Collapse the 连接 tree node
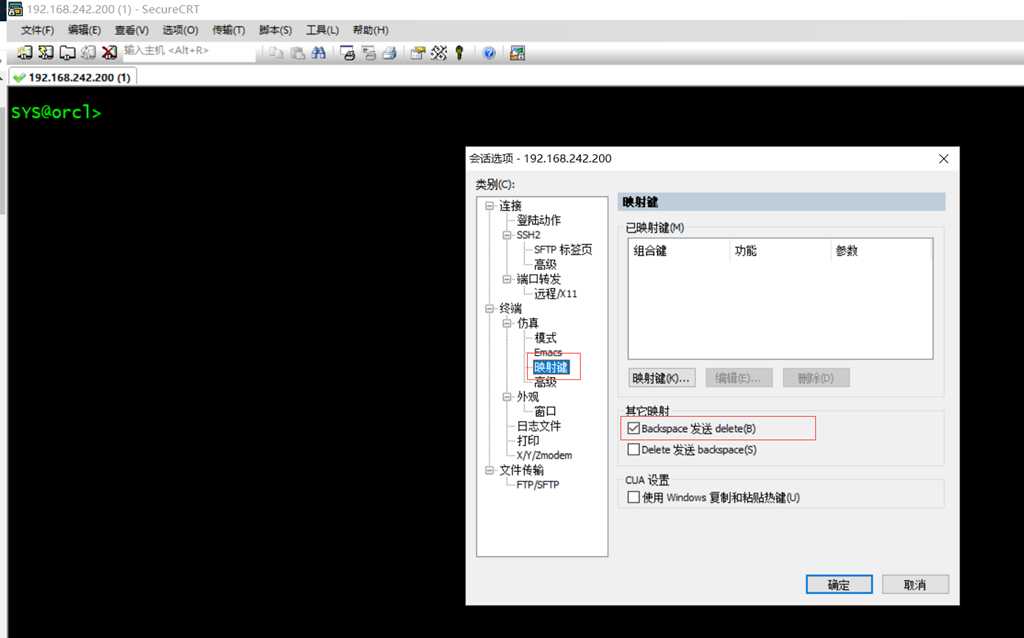Viewport: 1024px width, 638px height. (489, 206)
